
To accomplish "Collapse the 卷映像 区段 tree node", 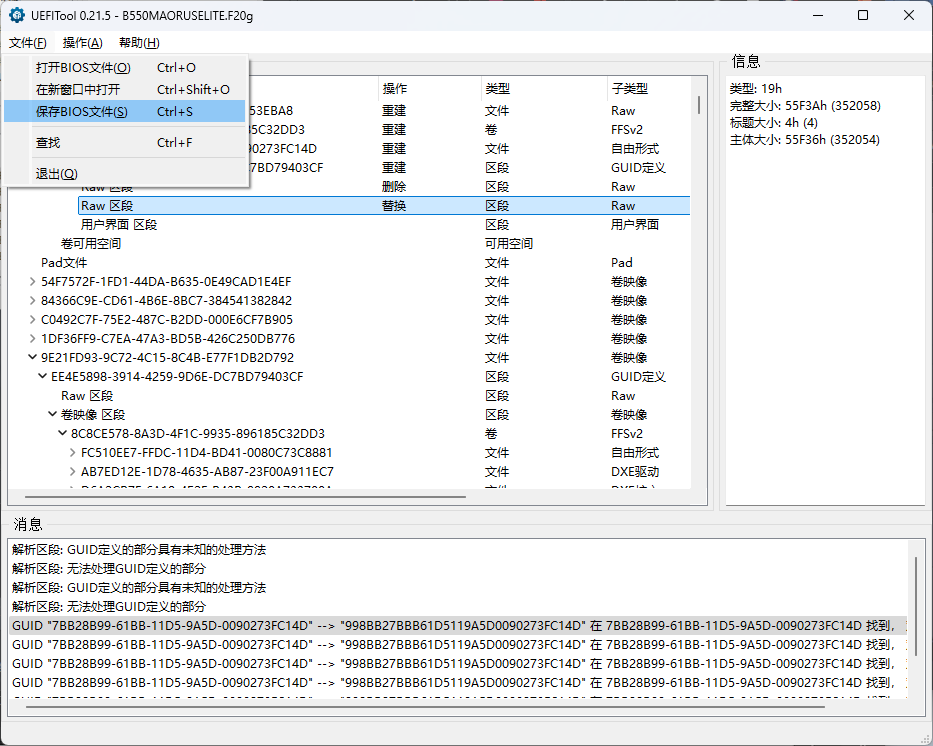I will coord(53,415).
